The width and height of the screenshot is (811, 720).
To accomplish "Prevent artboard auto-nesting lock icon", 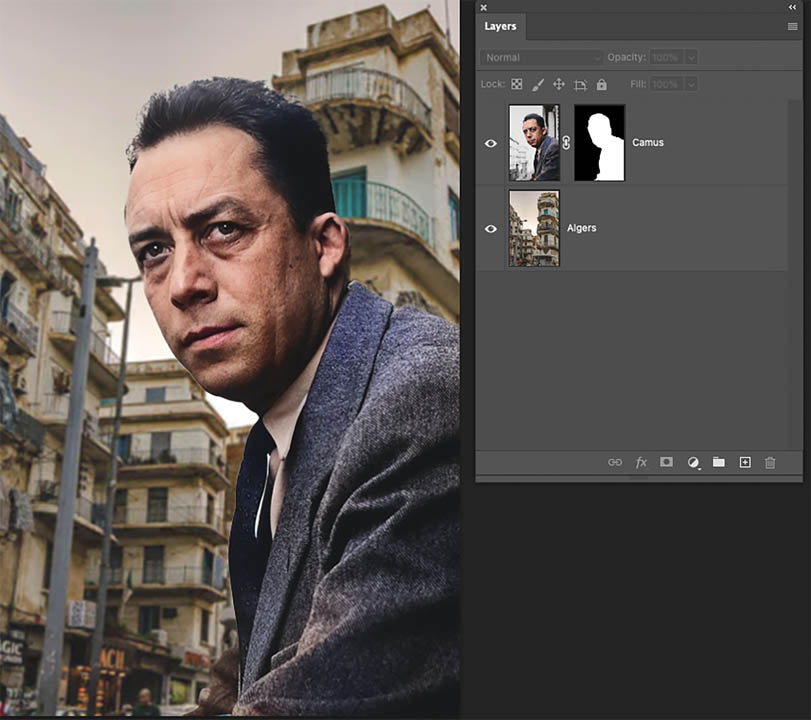I will tap(580, 85).
